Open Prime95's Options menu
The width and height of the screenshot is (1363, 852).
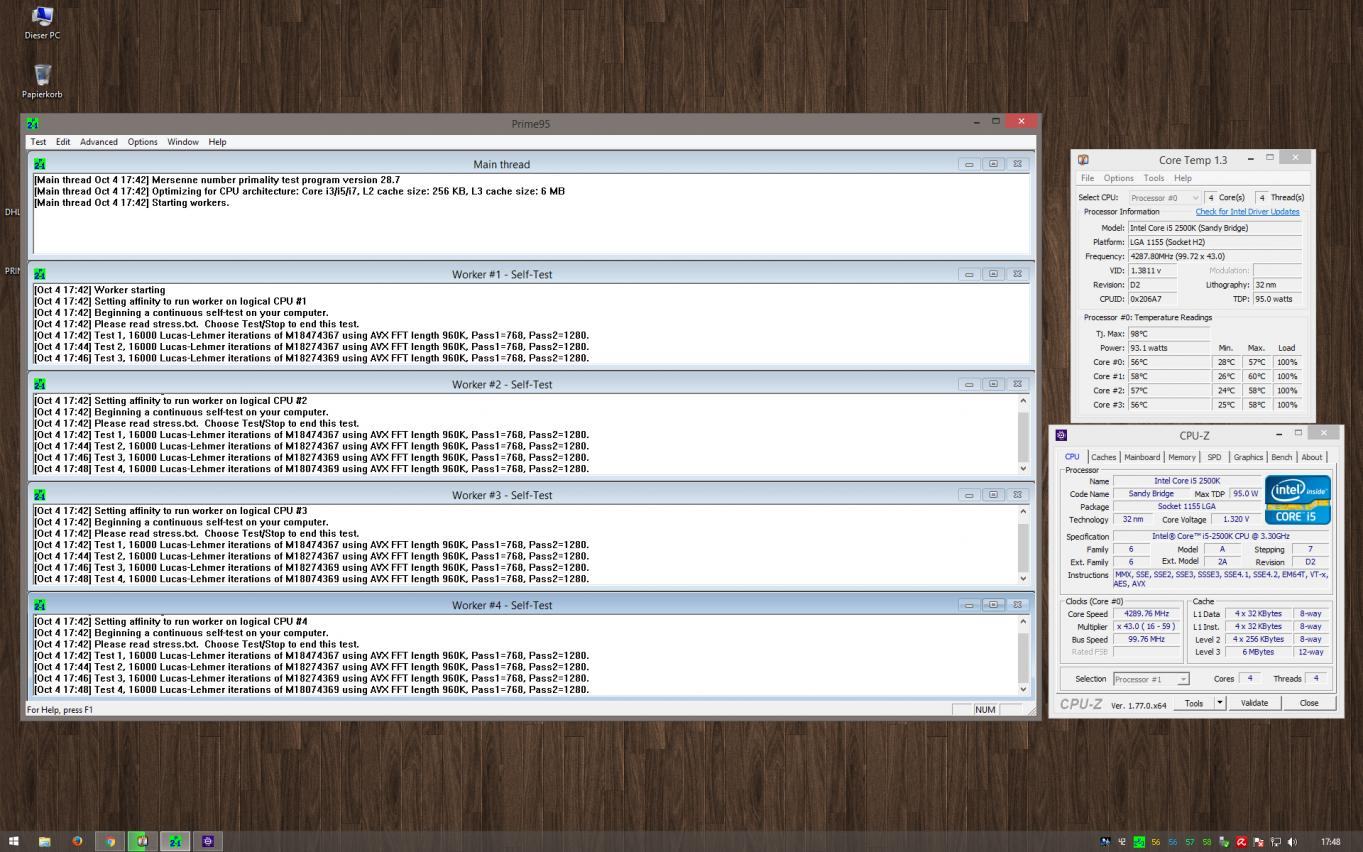pyautogui.click(x=142, y=142)
